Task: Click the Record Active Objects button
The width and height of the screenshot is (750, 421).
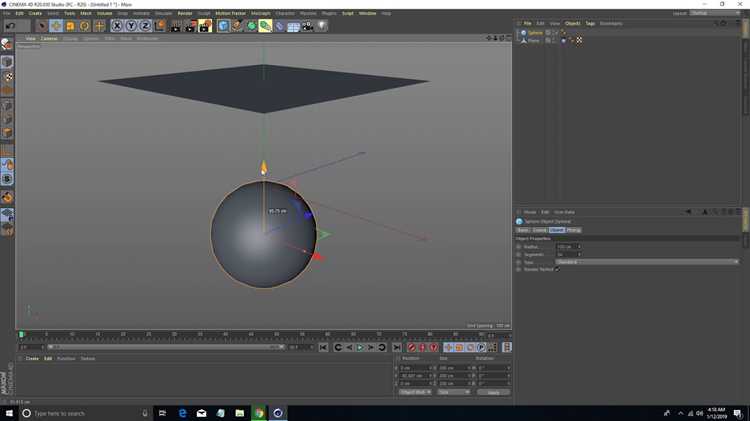Action: pos(411,347)
